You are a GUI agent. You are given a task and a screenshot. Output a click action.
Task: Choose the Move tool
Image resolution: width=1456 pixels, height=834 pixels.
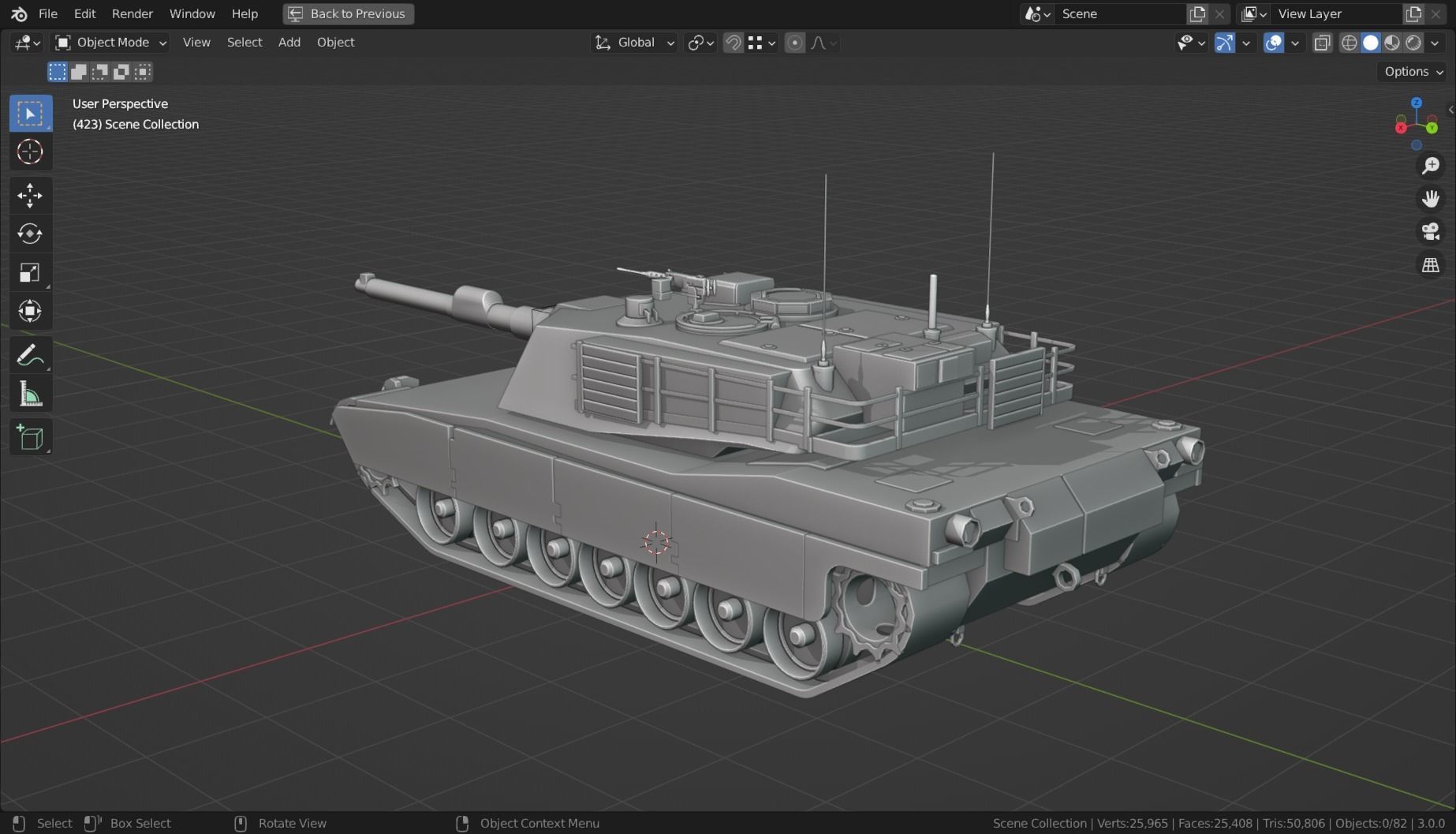pyautogui.click(x=30, y=196)
